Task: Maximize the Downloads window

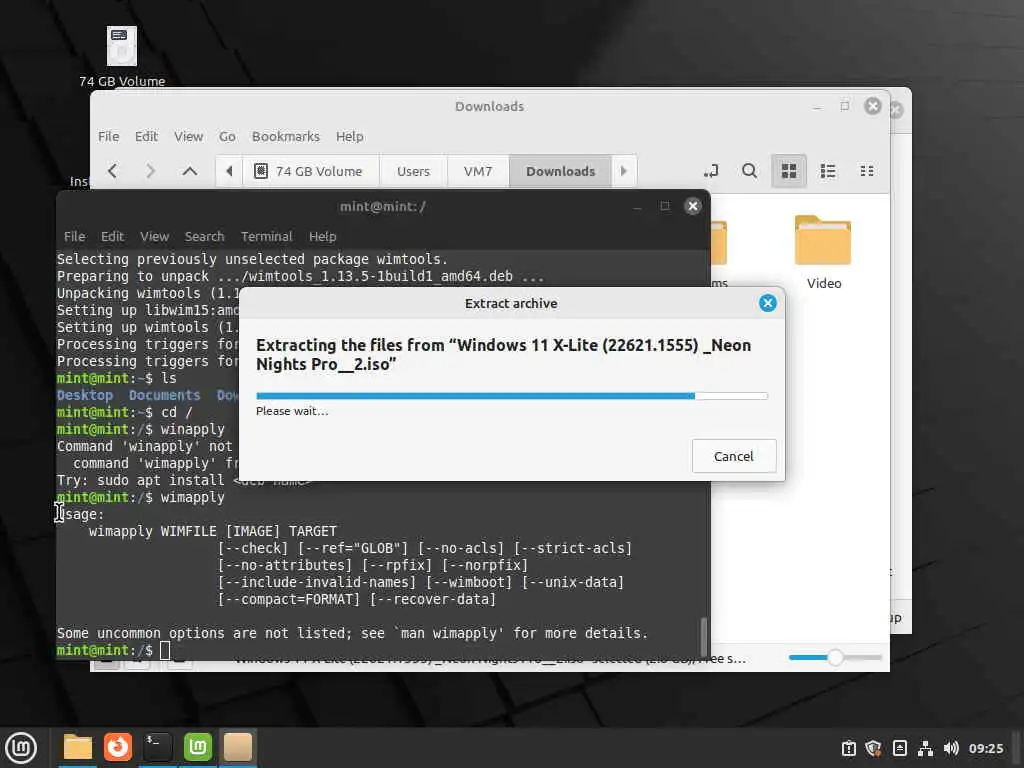Action: pos(845,106)
